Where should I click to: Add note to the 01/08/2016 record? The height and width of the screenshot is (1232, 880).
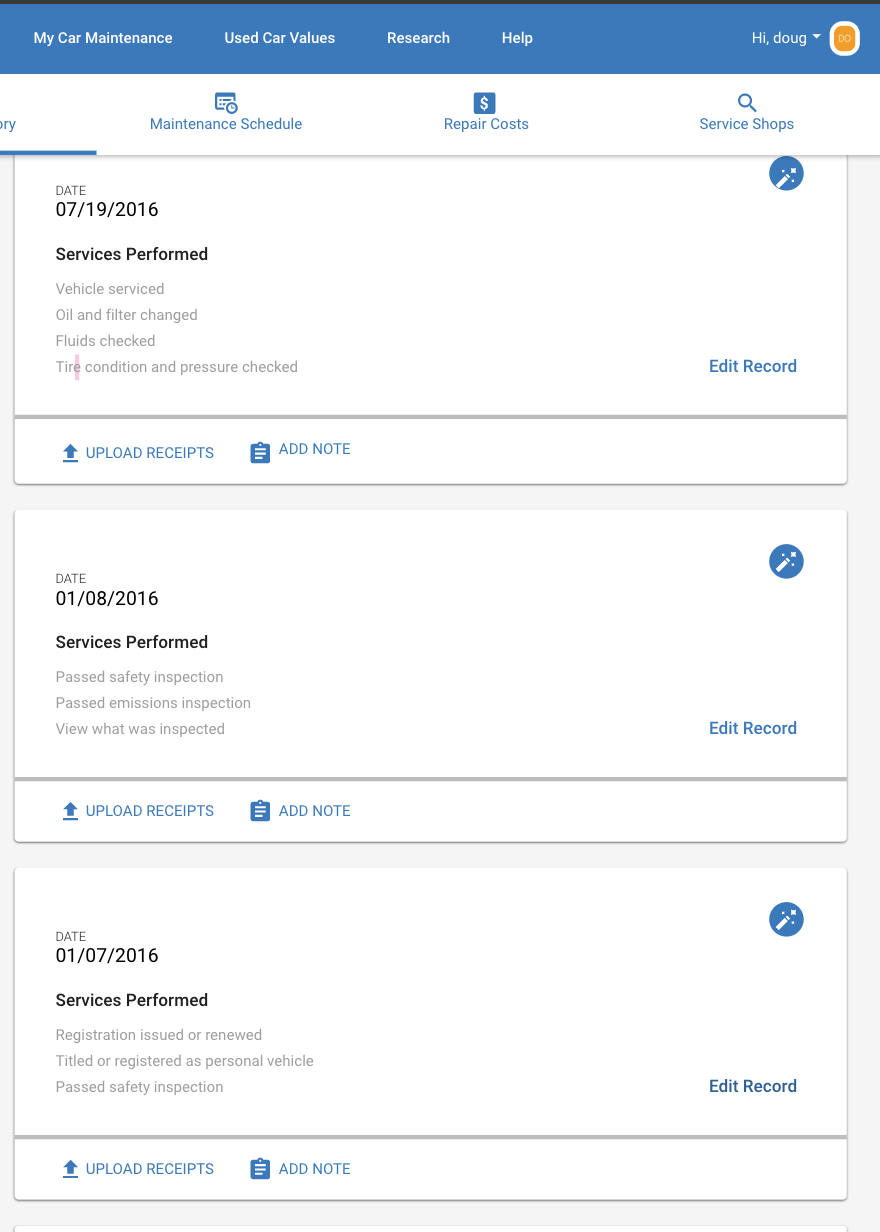300,811
